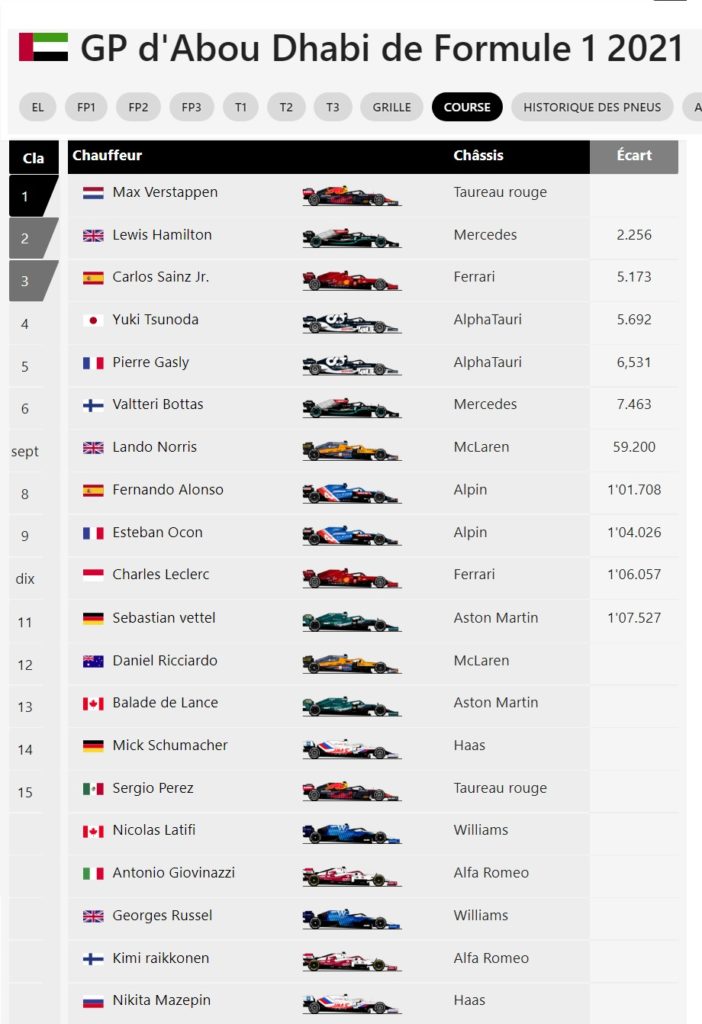Click the UAE flag icon in title
702x1024 pixels.
pos(44,47)
